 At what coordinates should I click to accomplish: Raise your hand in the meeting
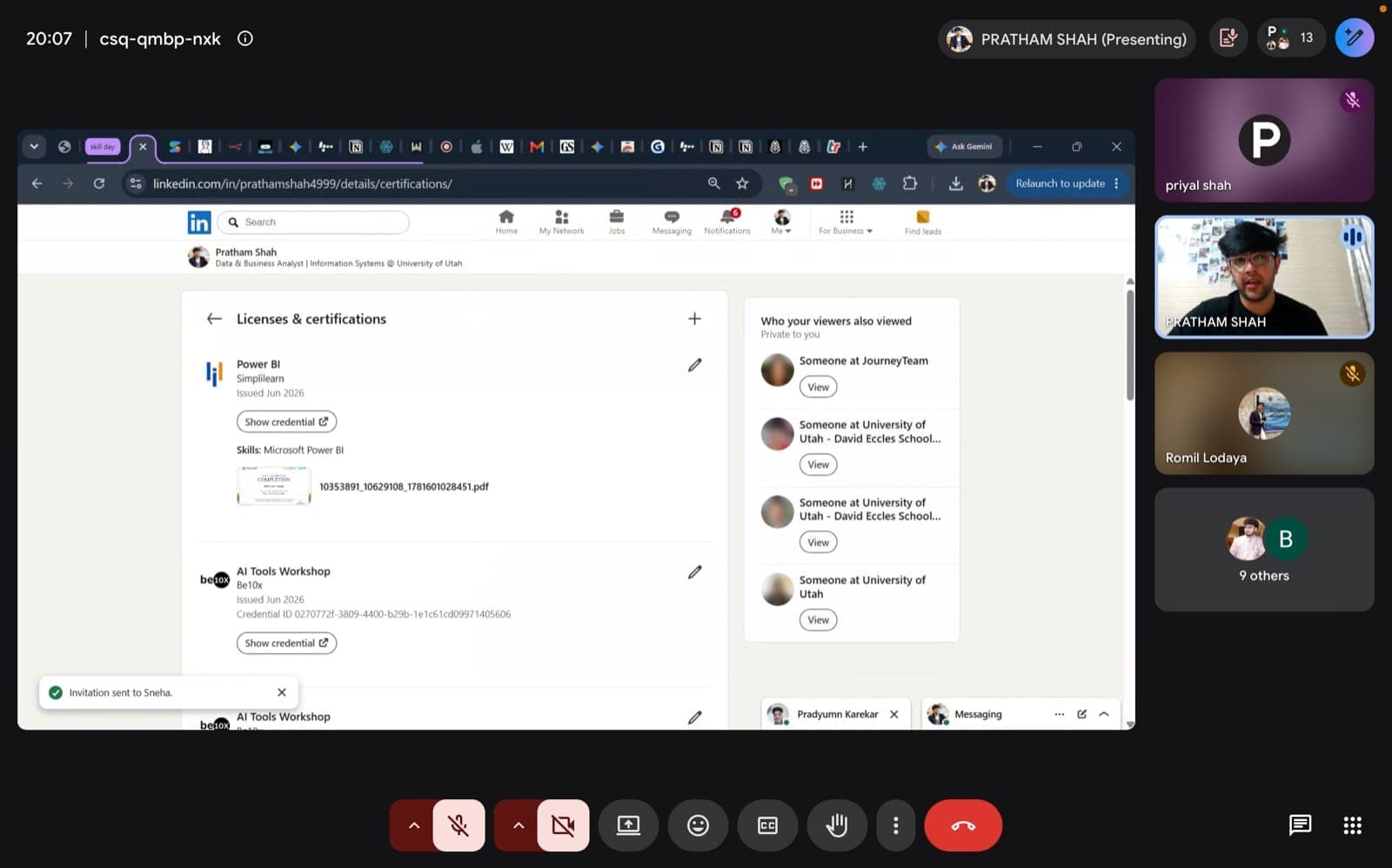pos(837,825)
